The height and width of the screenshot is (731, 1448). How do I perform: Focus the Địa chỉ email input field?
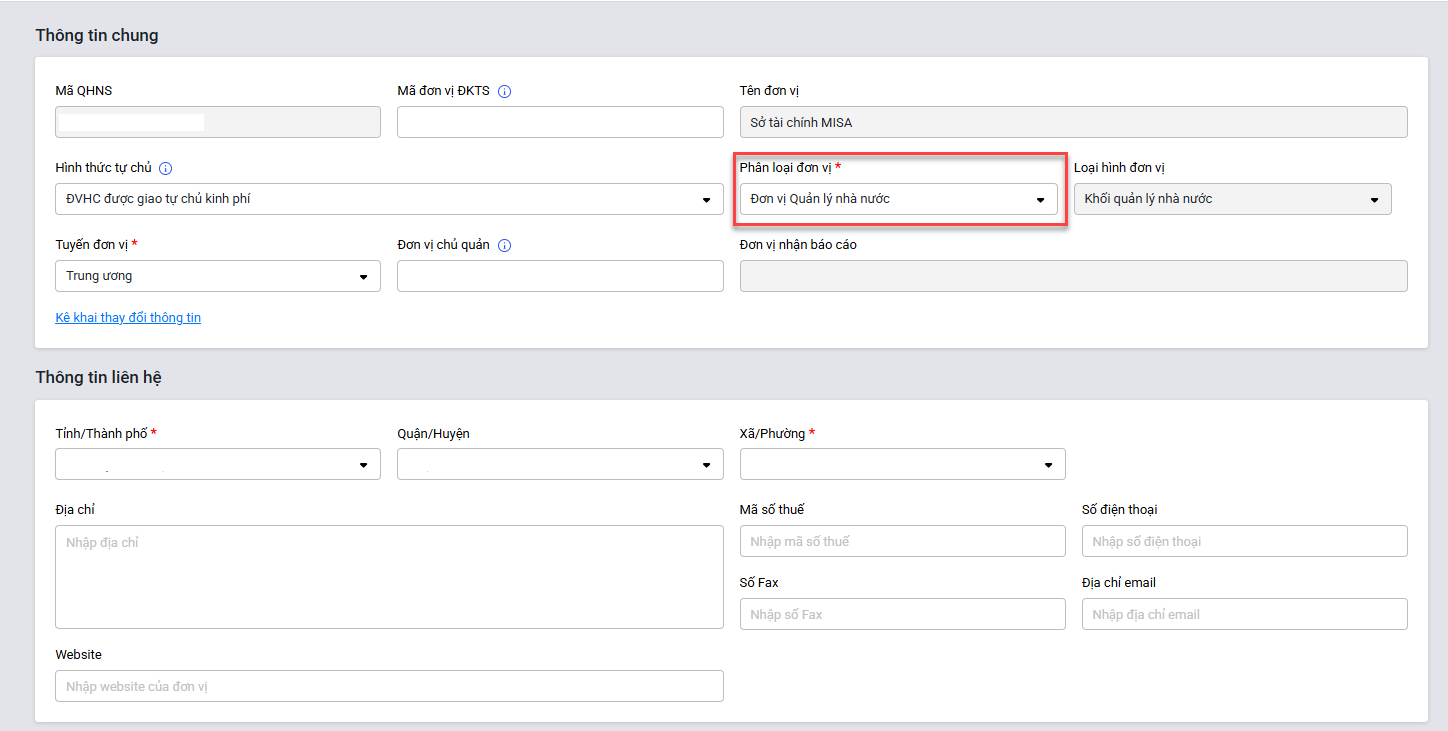pyautogui.click(x=1244, y=614)
